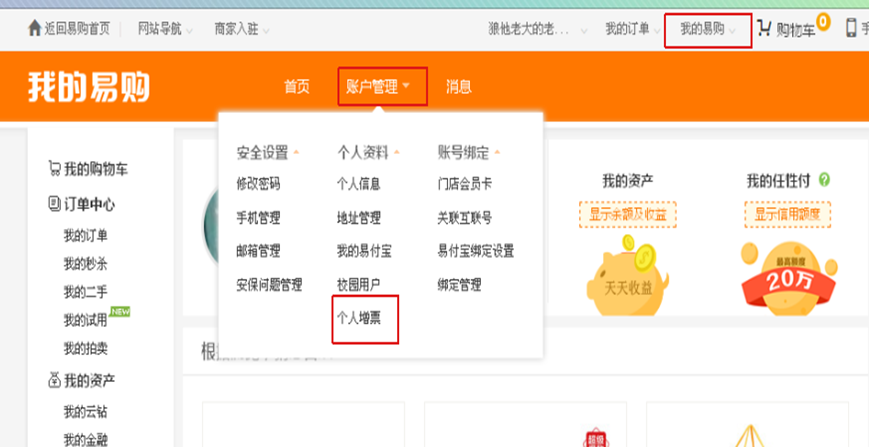Open the 消息 tab in orange bar
The width and height of the screenshot is (869, 447).
click(459, 87)
